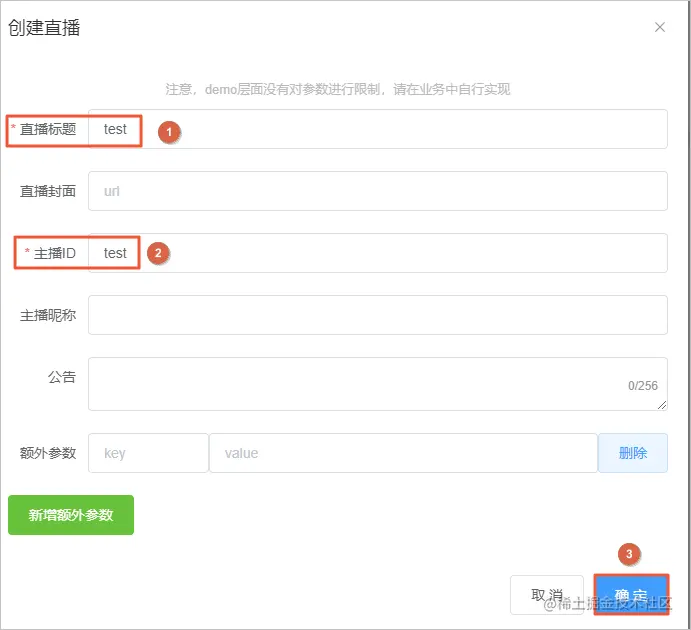Click the demo notice text
Screen dimensions: 691x630
(x=338, y=89)
